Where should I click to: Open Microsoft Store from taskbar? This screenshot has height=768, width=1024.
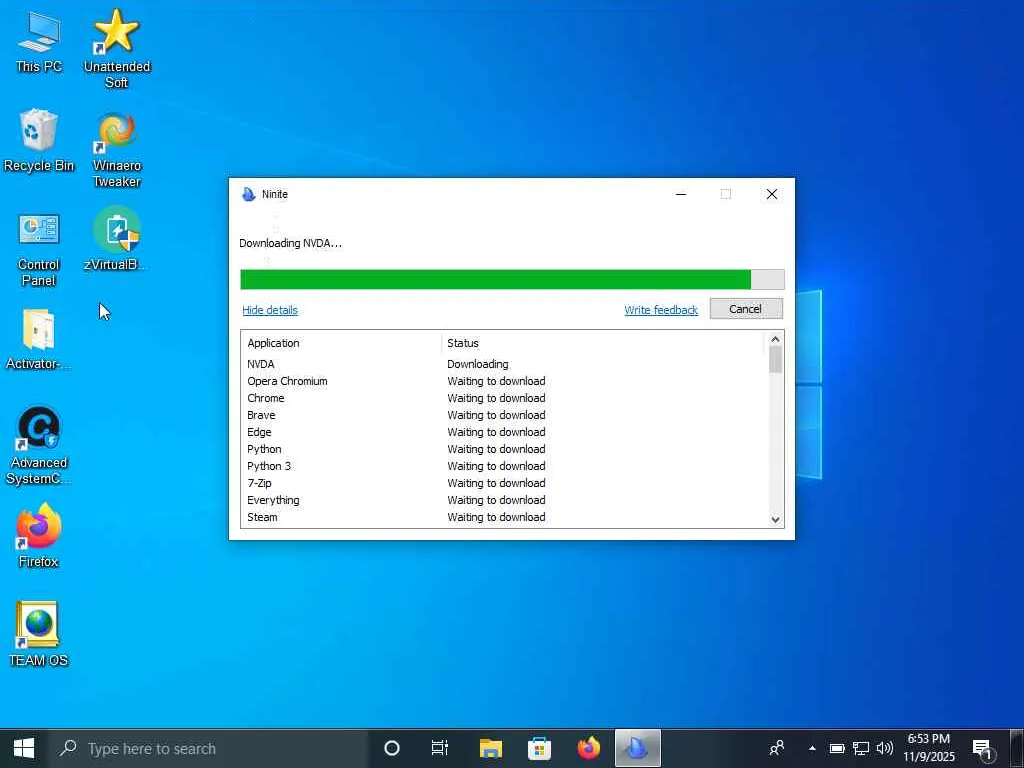(x=539, y=748)
